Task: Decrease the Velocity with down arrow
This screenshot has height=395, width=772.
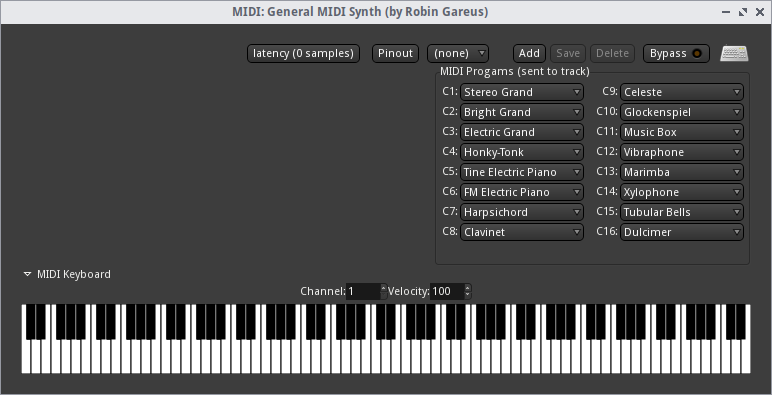Action: coord(468,296)
